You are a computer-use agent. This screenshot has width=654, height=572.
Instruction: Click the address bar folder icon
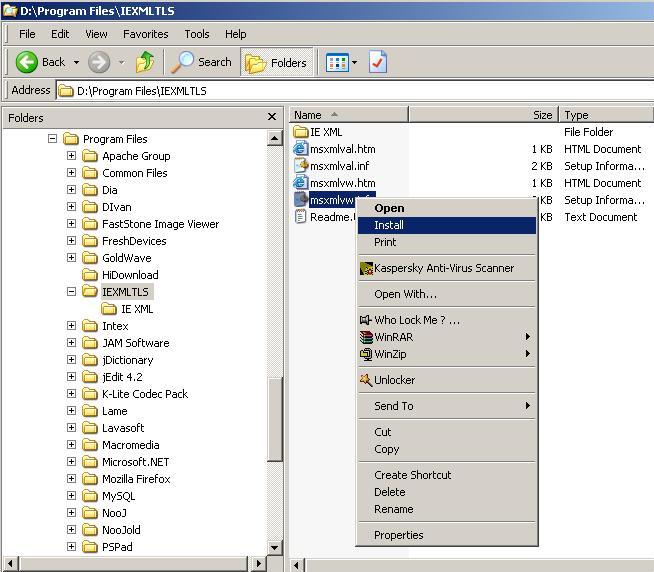tap(65, 91)
